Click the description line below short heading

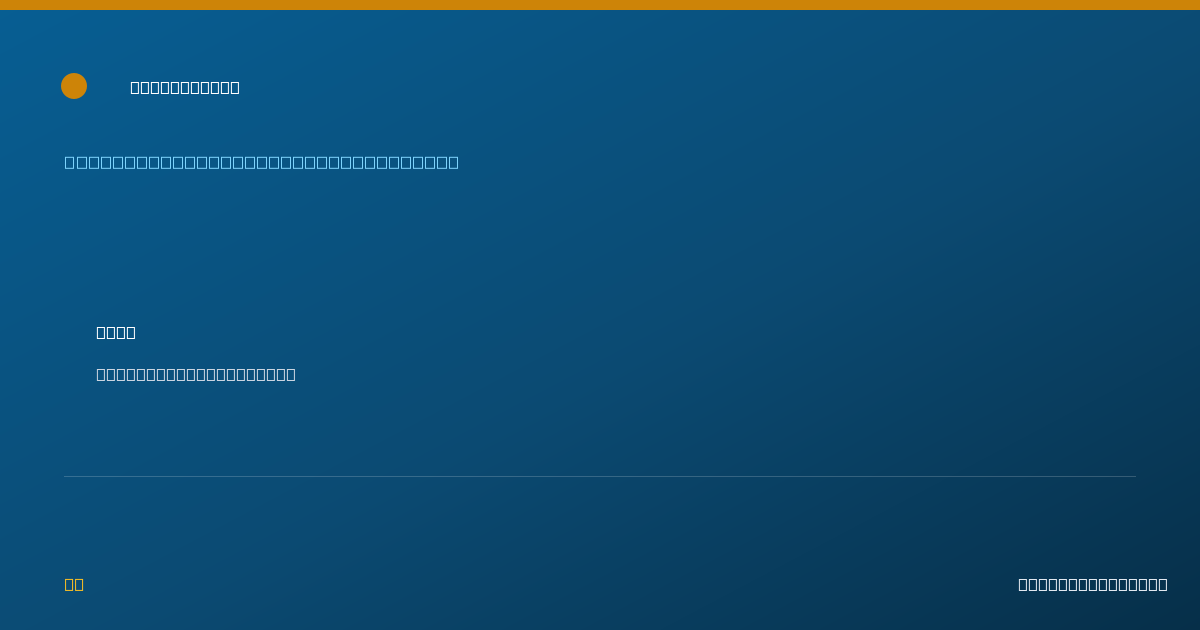[196, 374]
